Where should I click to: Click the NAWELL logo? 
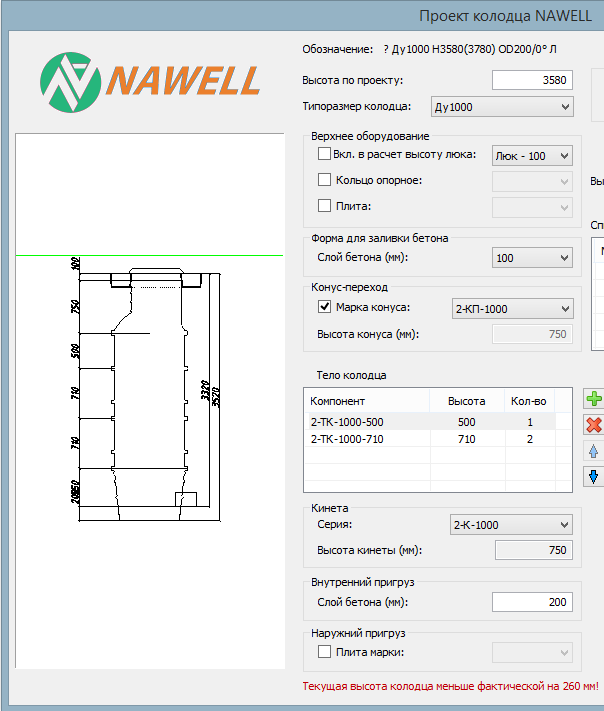[x=150, y=82]
